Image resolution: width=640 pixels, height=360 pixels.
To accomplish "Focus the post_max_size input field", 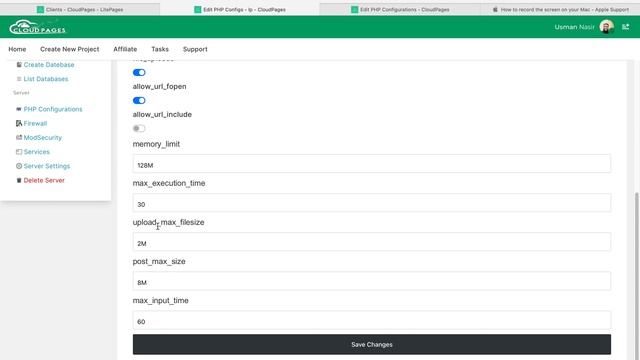I will click(x=371, y=281).
